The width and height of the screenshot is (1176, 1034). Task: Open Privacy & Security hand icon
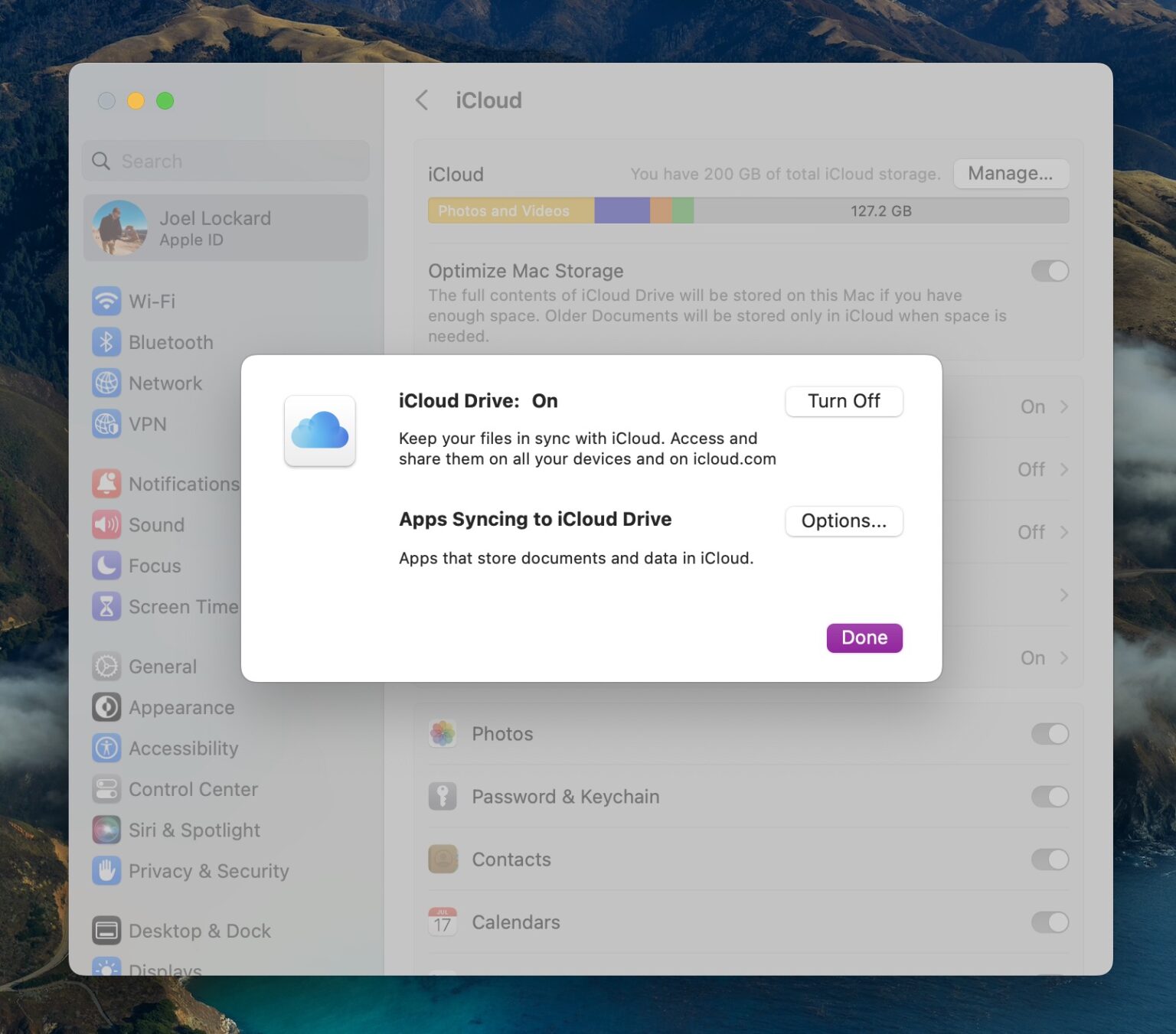click(106, 870)
